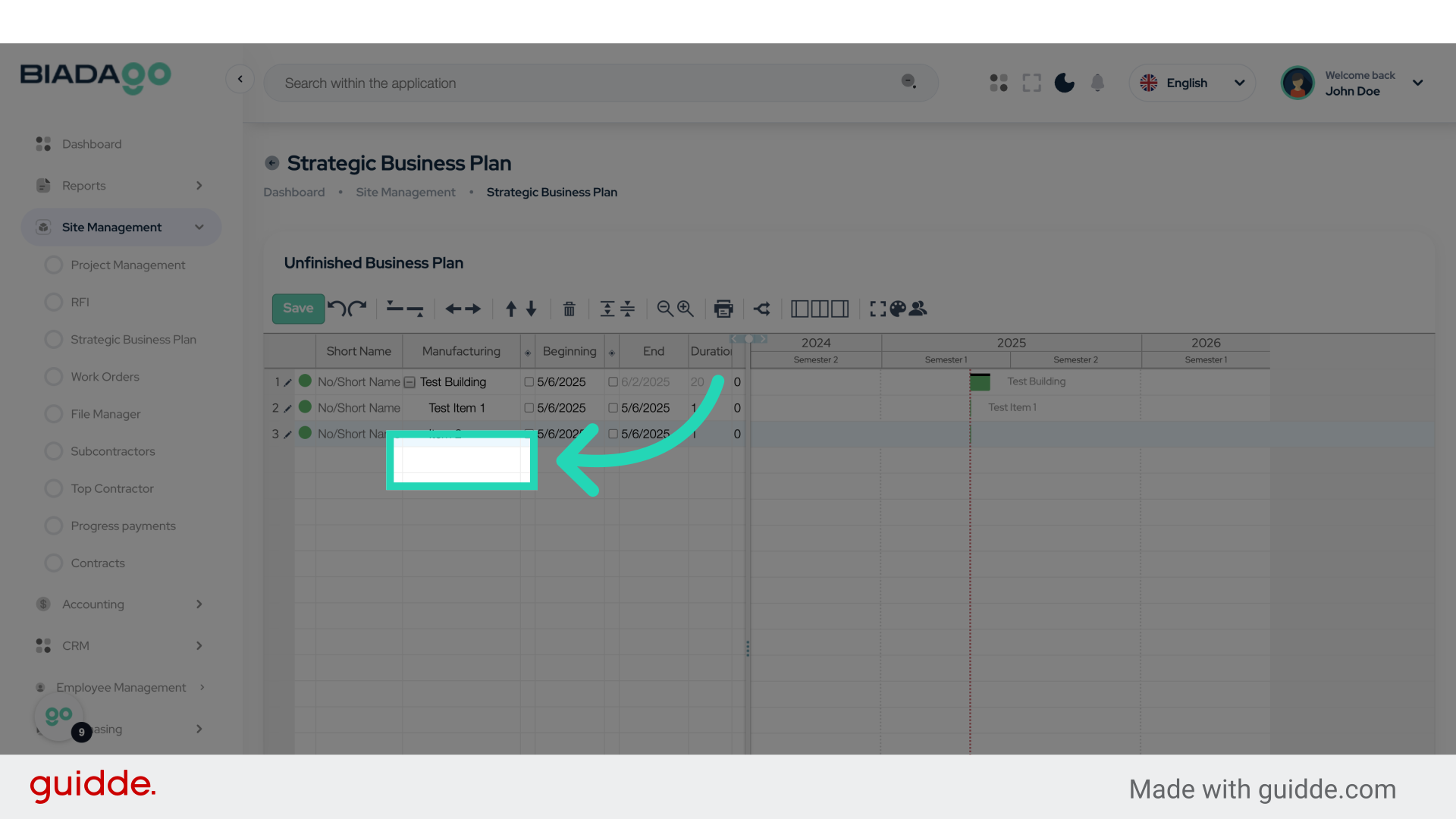Check the End checkbox for Test Item 1
Viewport: 1456px width, 819px height.
[613, 408]
